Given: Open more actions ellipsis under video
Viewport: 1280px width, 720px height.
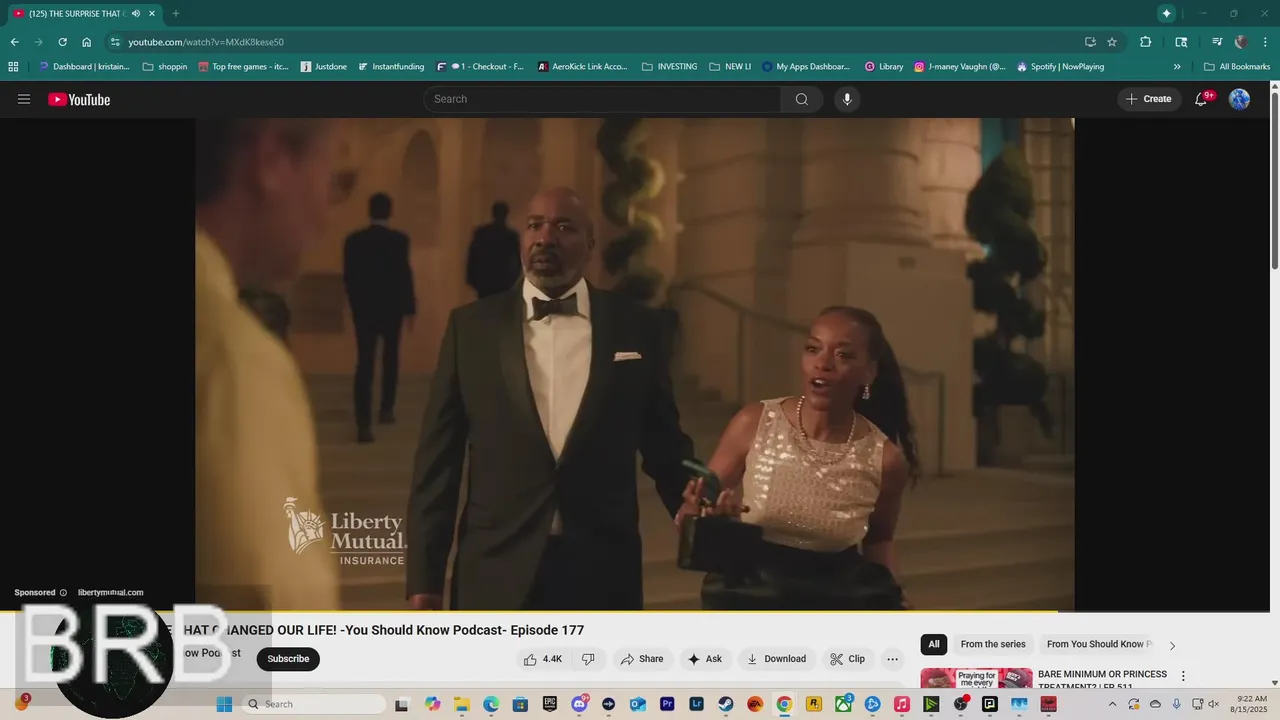Looking at the screenshot, I should 893,659.
